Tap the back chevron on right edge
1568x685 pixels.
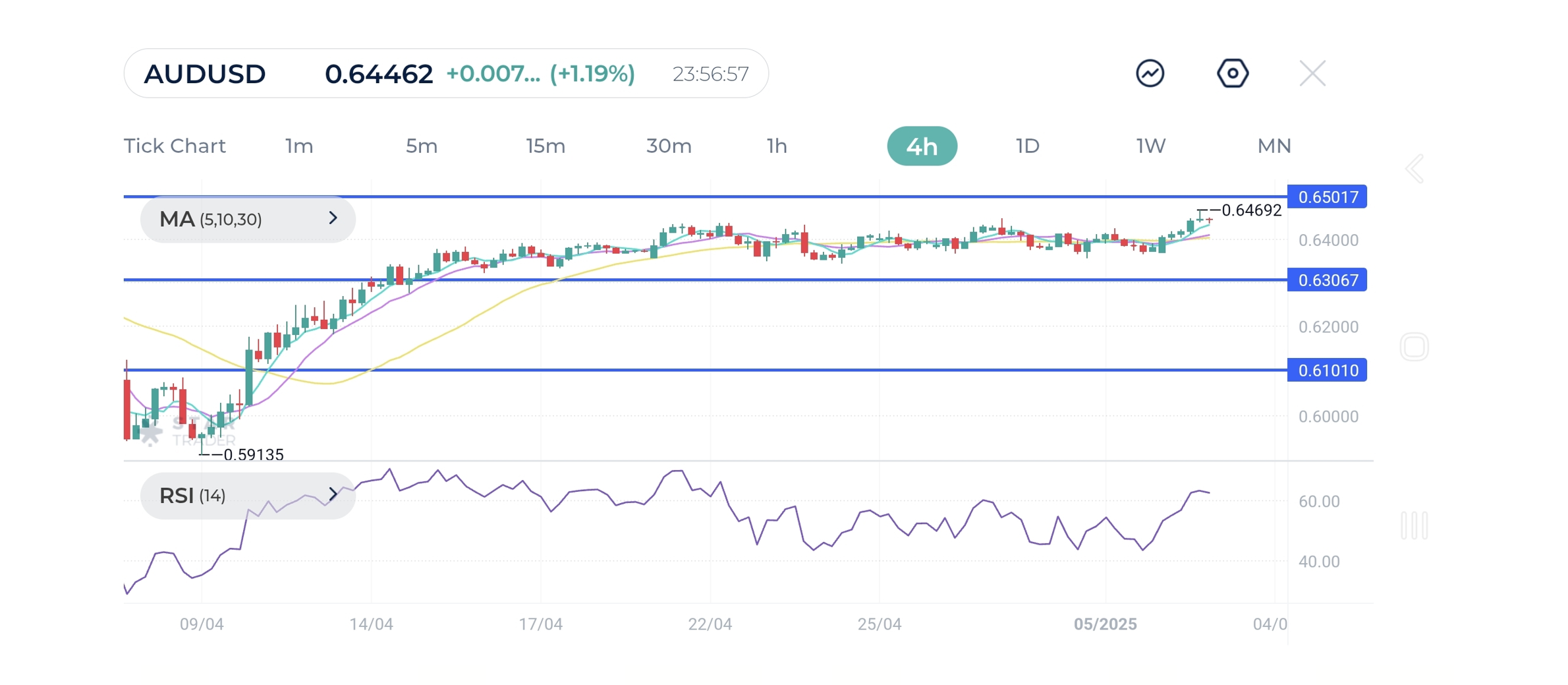click(1414, 169)
